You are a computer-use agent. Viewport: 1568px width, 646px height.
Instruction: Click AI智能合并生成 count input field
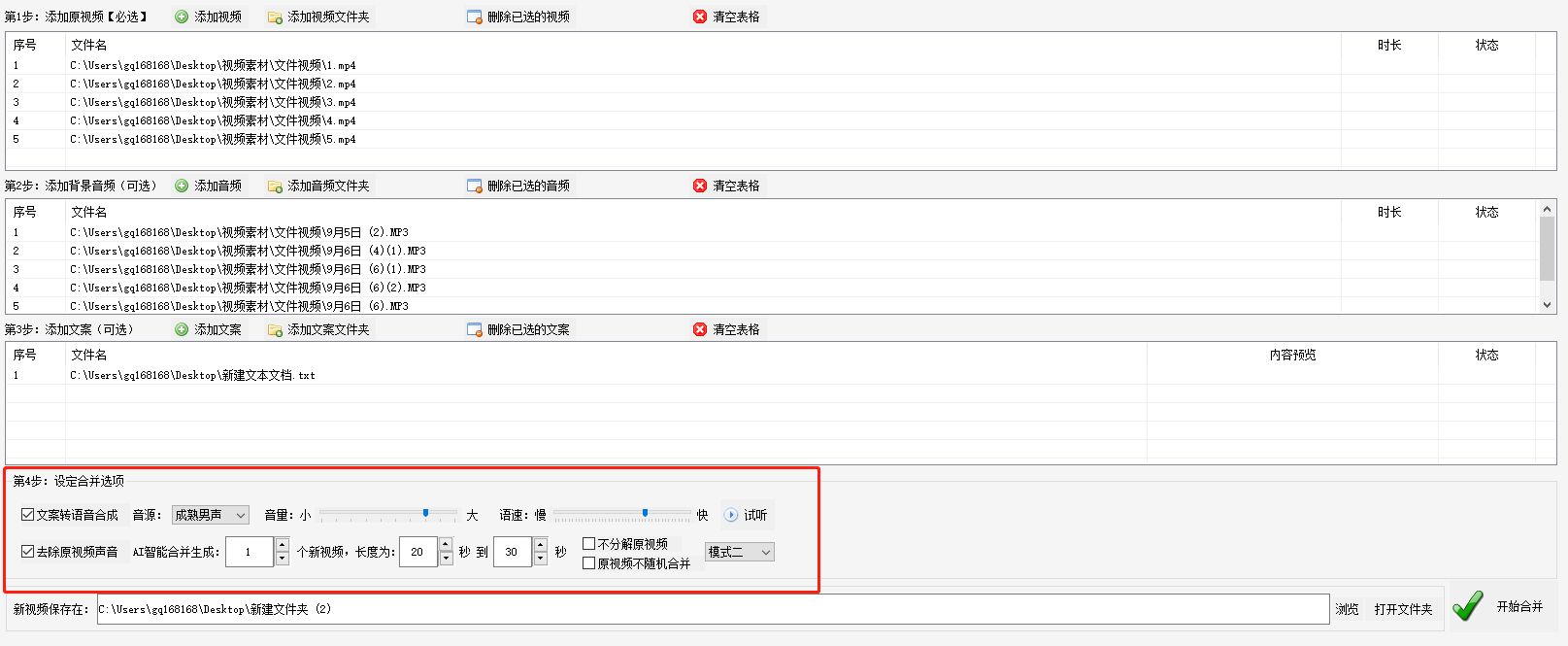[250, 552]
